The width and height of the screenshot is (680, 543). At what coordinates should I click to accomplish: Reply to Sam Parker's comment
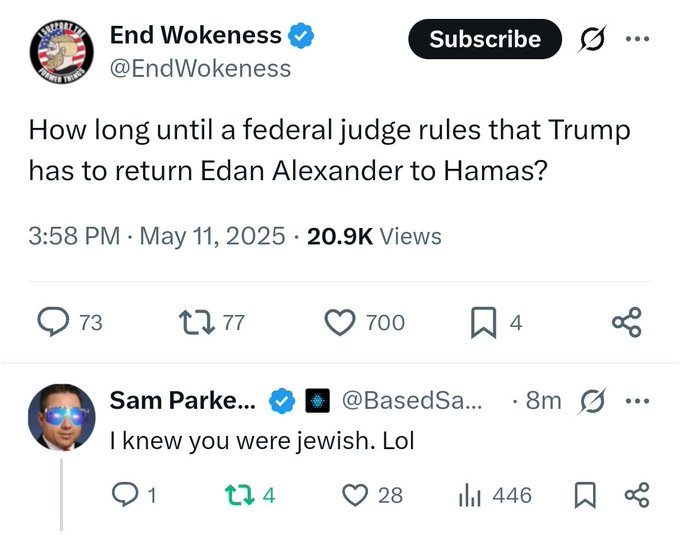[124, 495]
